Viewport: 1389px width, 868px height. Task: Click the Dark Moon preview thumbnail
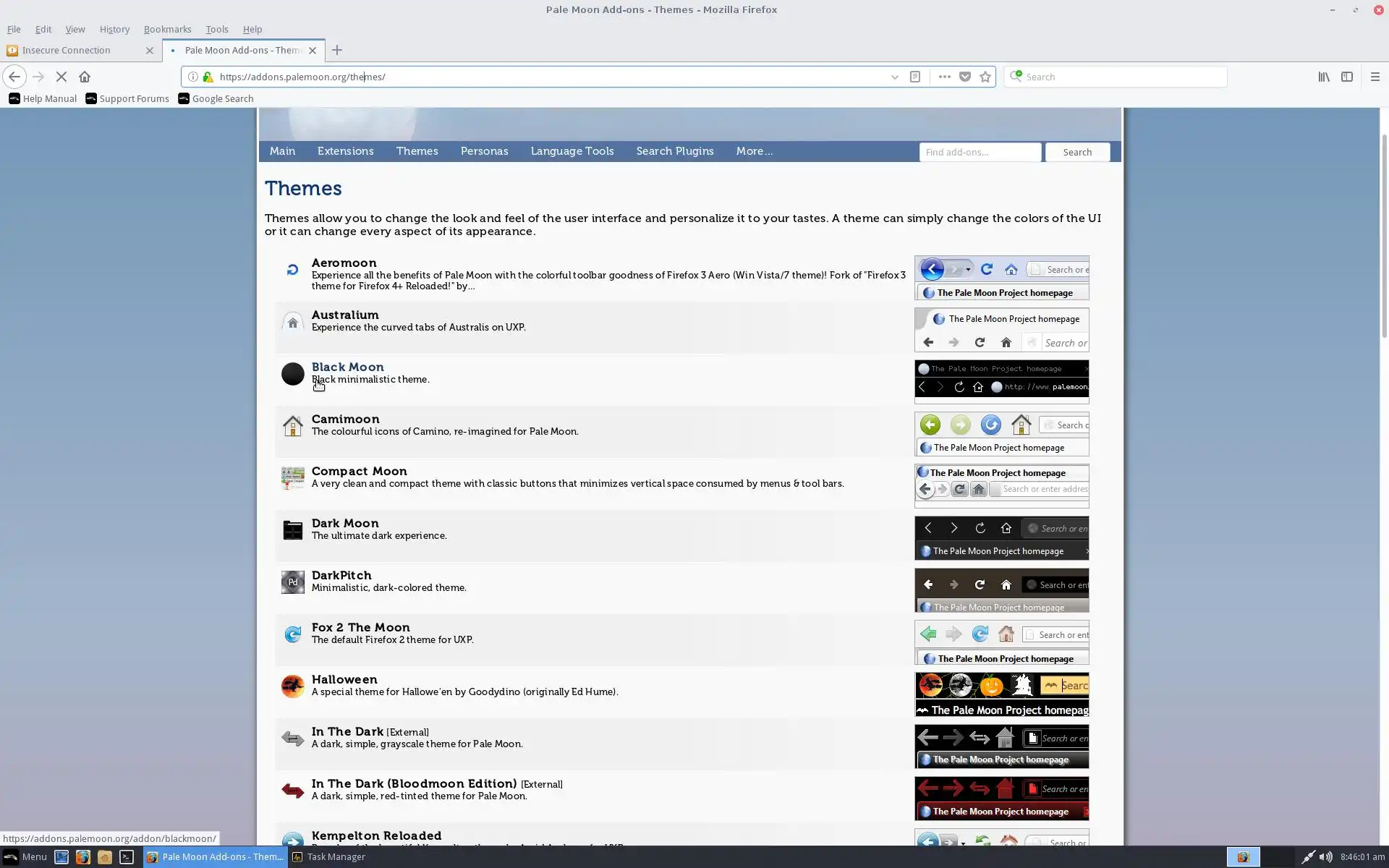pyautogui.click(x=1001, y=538)
